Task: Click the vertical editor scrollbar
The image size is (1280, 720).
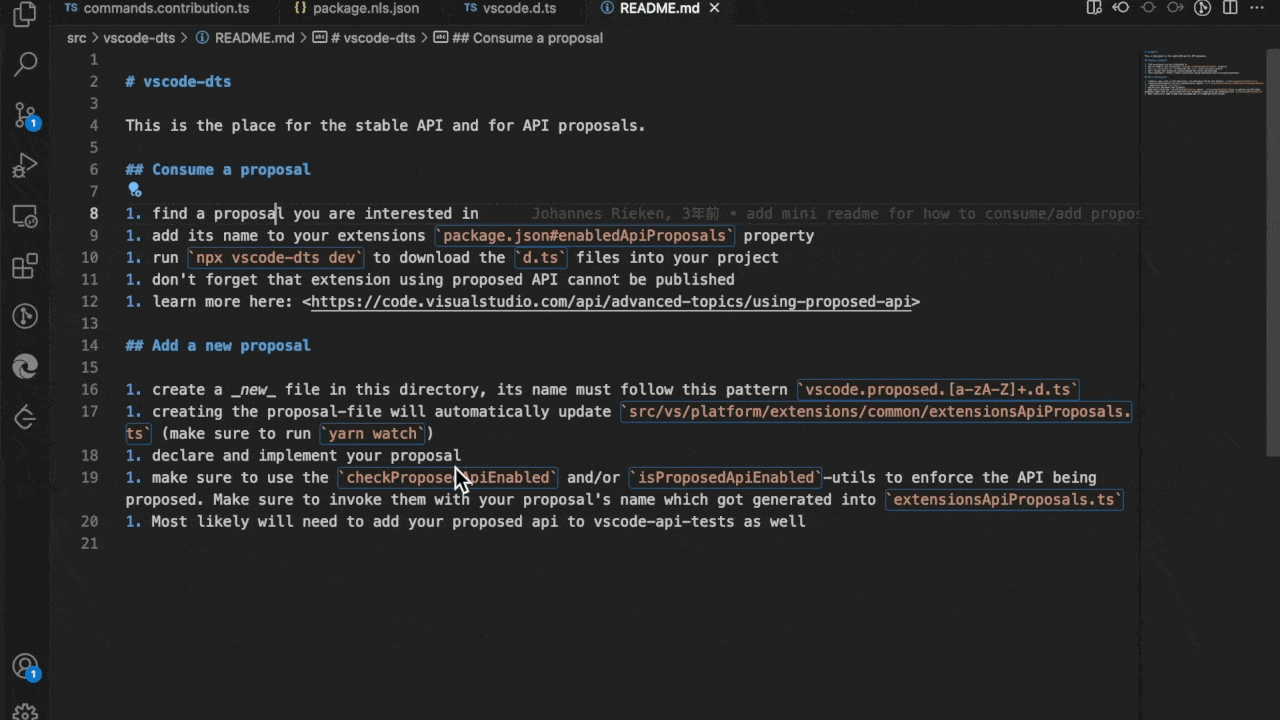Action: point(1273,253)
